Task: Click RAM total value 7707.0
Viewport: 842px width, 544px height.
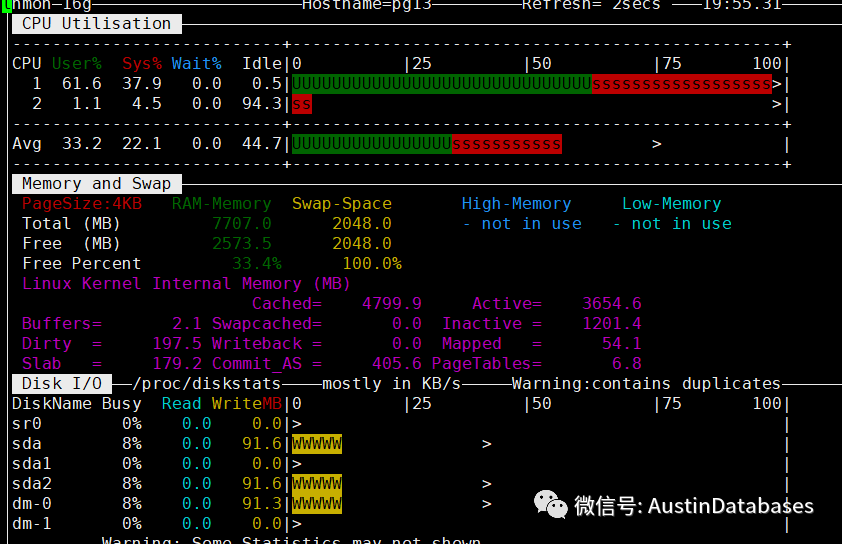Action: point(242,223)
